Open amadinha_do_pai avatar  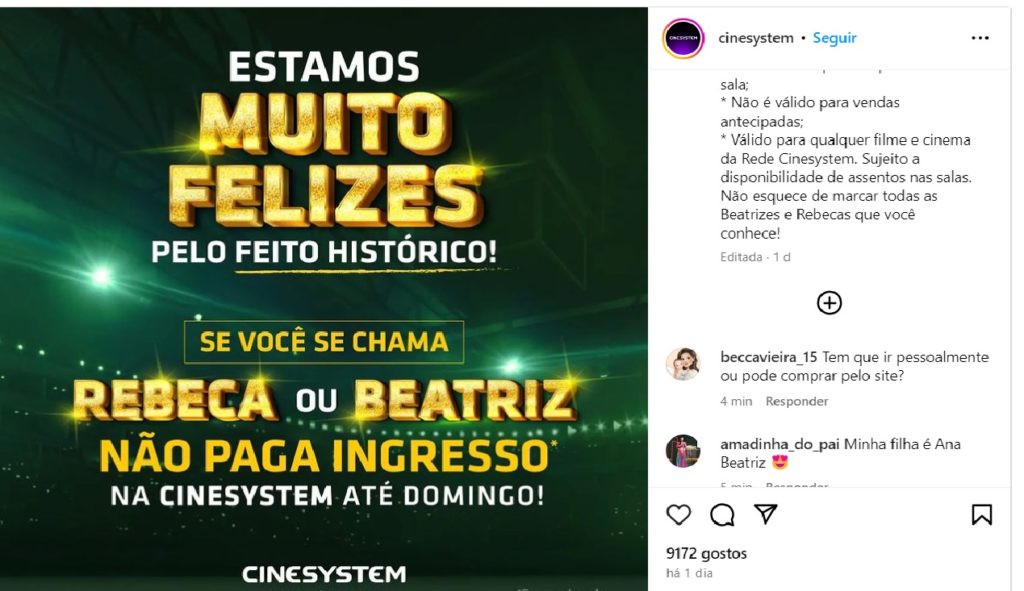[682, 451]
